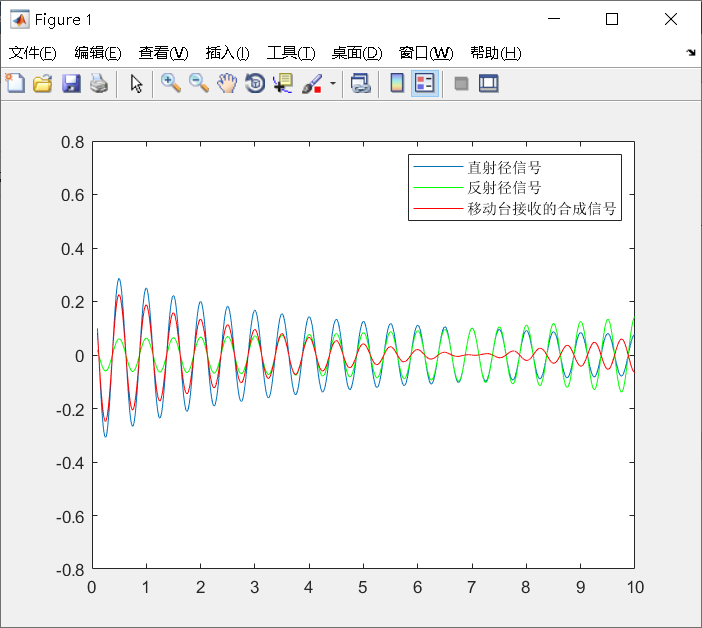Hide plot tools with gray square icon
The image size is (702, 628).
click(x=461, y=84)
